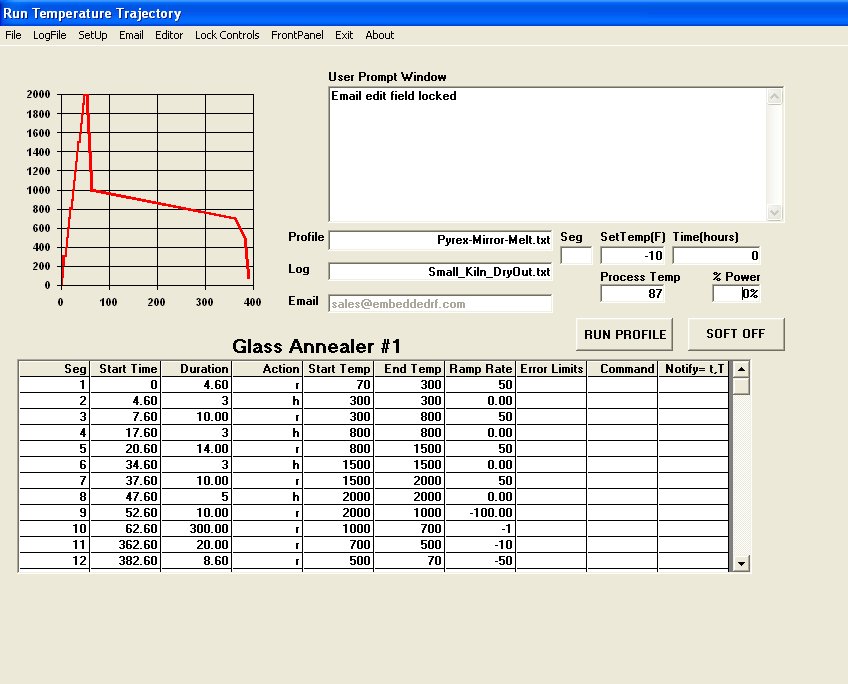Image resolution: width=848 pixels, height=684 pixels.
Task: Click the temperature trajectory graph
Action: [x=157, y=190]
